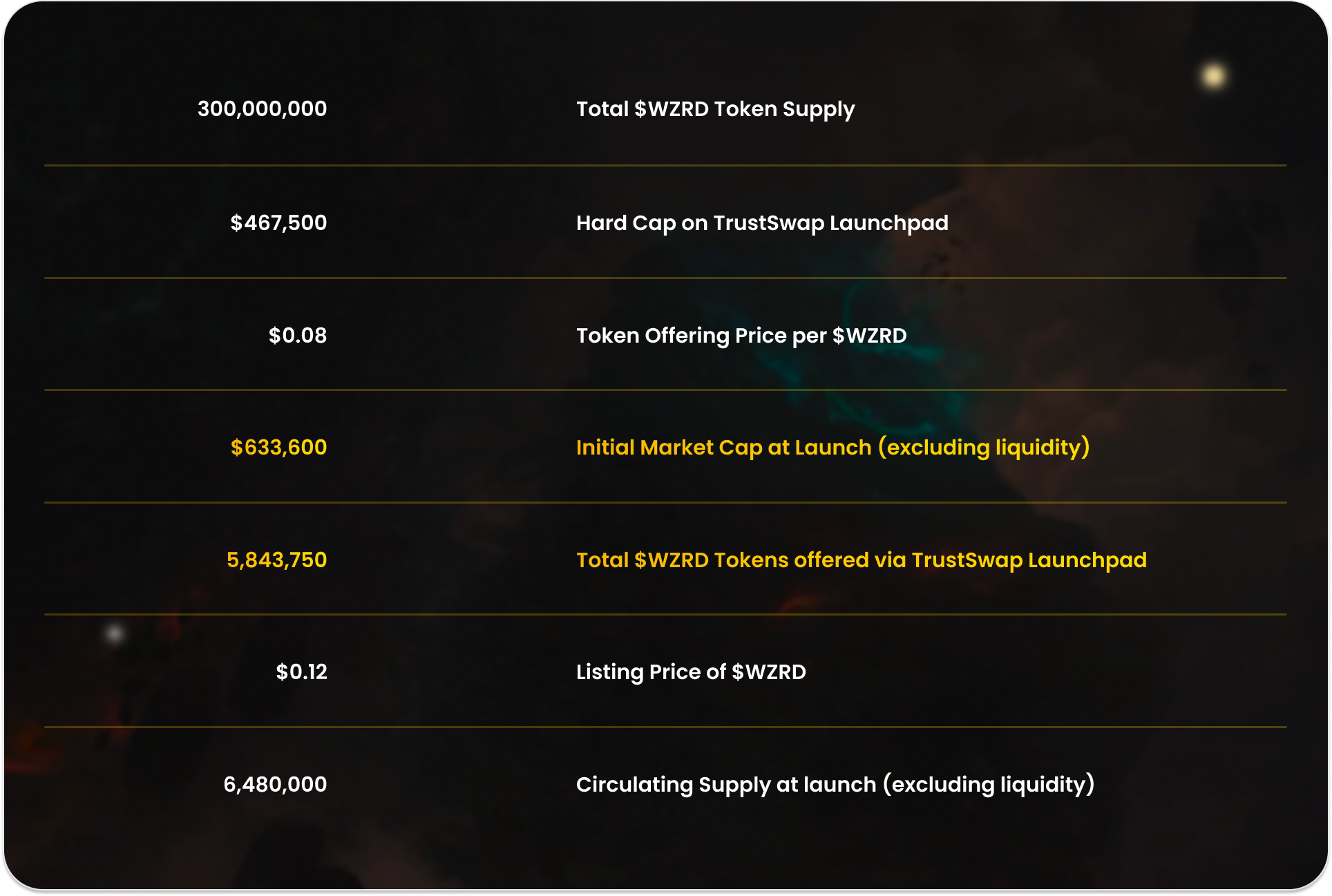
Task: Click the highlighted $633,600 market cap value
Action: click(278, 447)
